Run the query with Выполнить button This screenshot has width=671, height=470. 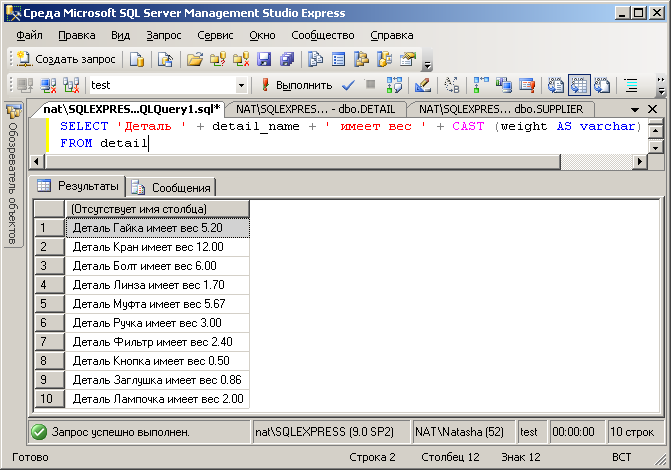[297, 85]
